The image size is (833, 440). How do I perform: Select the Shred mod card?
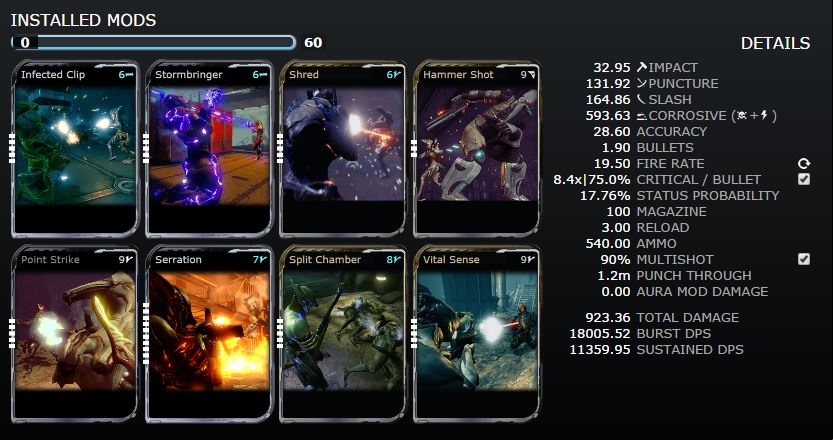coord(343,149)
